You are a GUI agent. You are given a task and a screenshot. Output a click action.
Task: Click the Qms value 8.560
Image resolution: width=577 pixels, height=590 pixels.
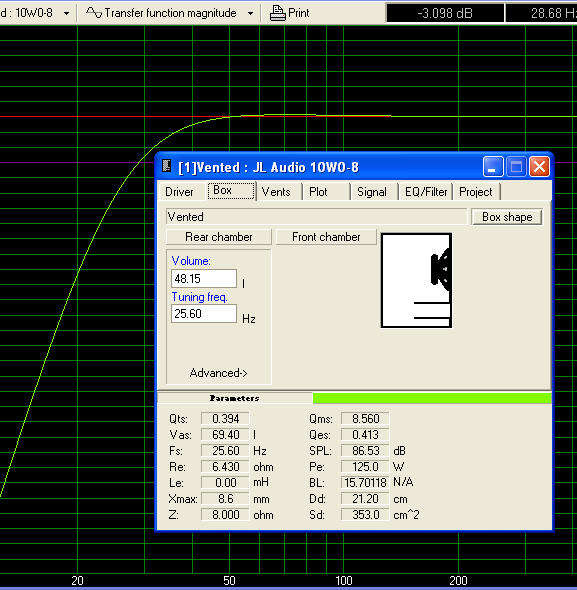[x=365, y=418]
